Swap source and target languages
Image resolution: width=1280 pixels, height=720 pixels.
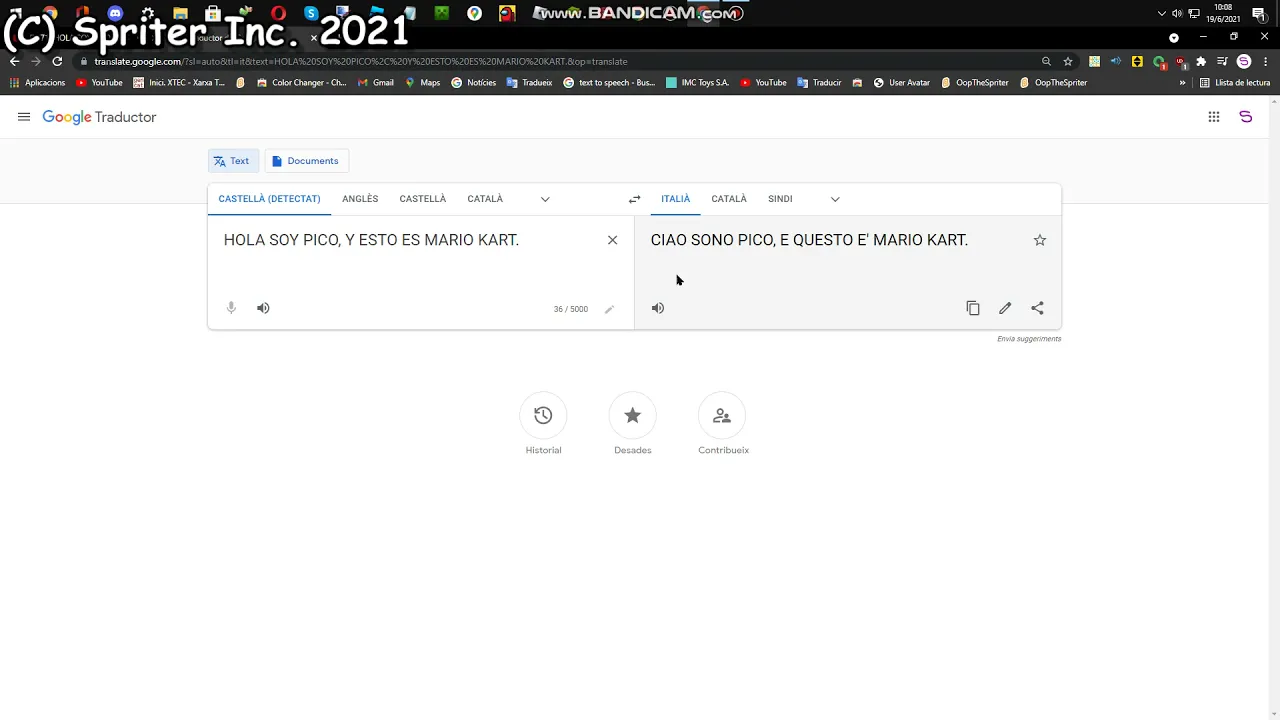pos(634,199)
